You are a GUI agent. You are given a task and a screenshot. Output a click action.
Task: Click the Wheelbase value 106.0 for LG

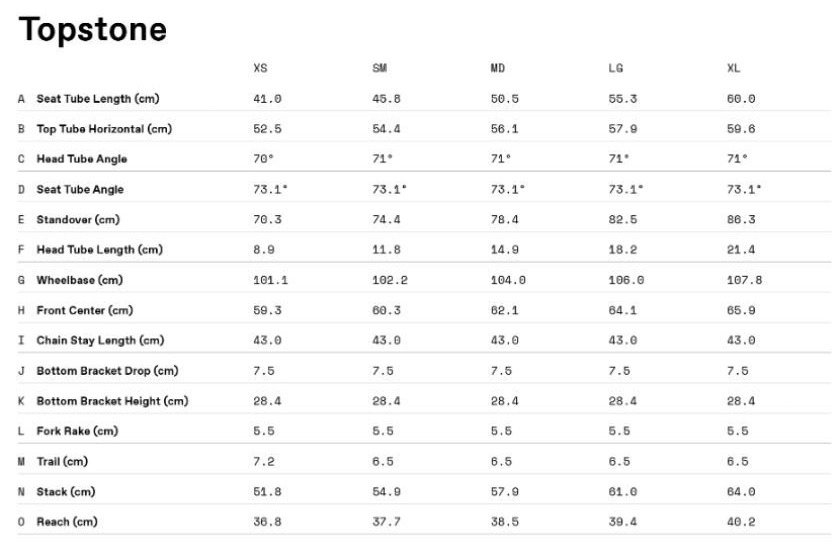626,280
